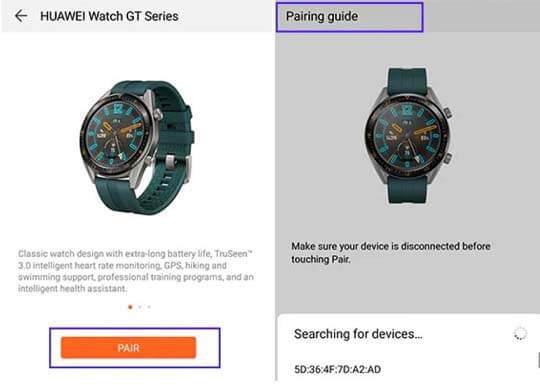The image size is (540, 385).
Task: Click the Searching for devices text
Action: (x=358, y=334)
